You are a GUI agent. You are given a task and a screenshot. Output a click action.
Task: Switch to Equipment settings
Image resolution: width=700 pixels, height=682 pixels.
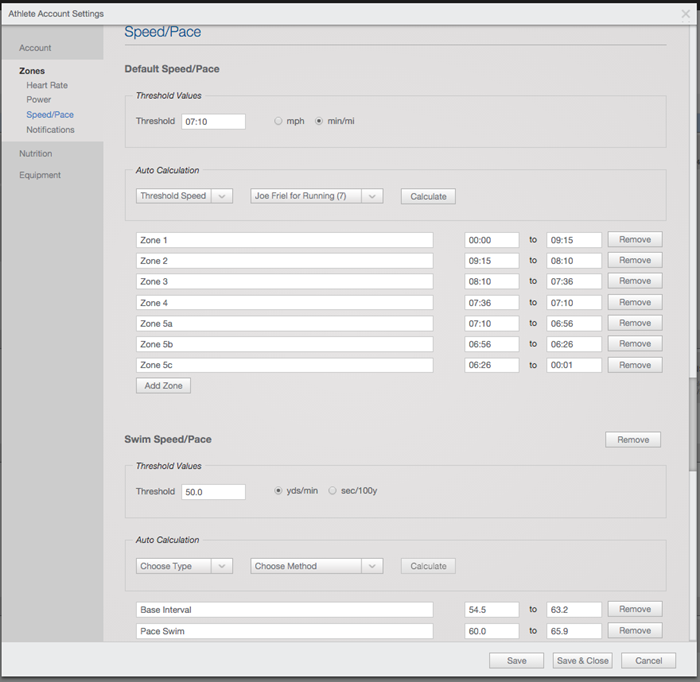click(40, 175)
